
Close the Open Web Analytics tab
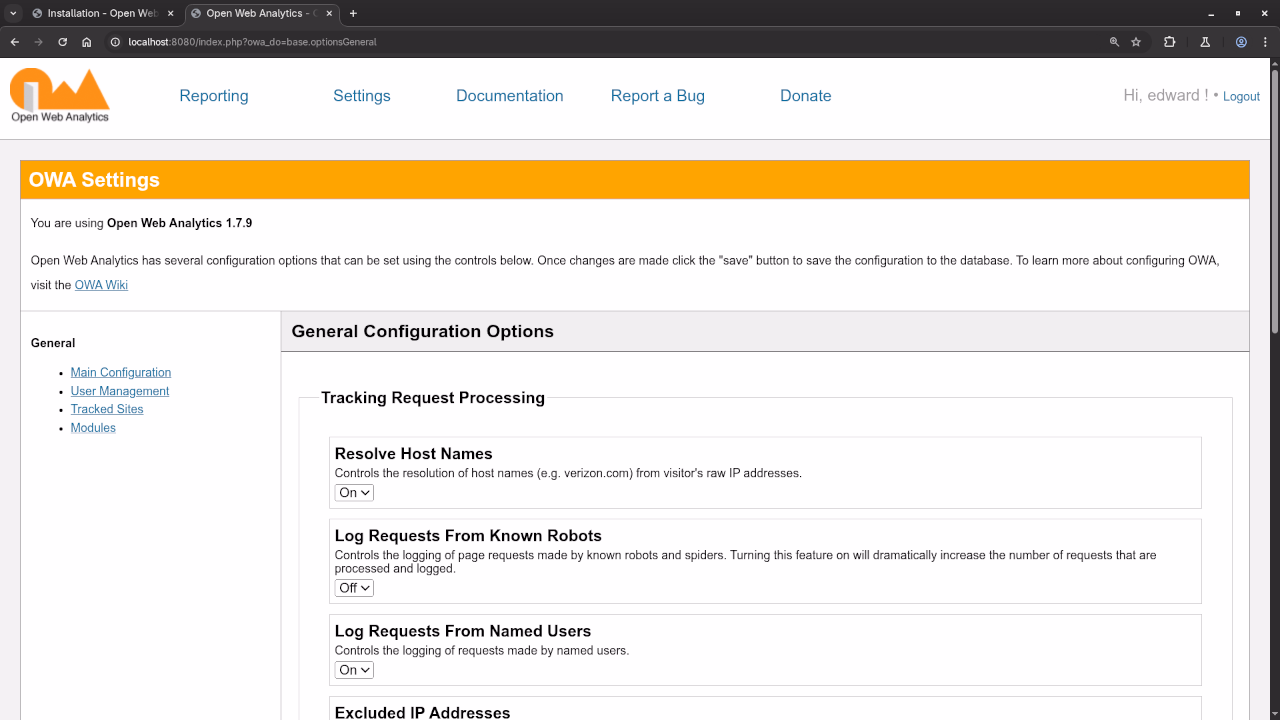tap(329, 13)
